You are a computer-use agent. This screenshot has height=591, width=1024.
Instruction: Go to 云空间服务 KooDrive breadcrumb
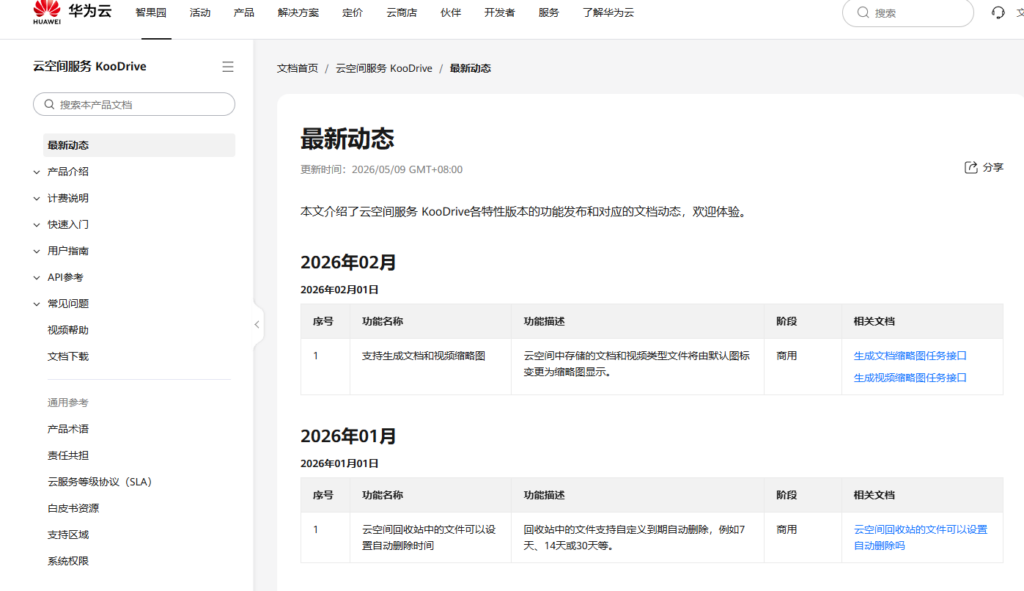click(x=384, y=68)
